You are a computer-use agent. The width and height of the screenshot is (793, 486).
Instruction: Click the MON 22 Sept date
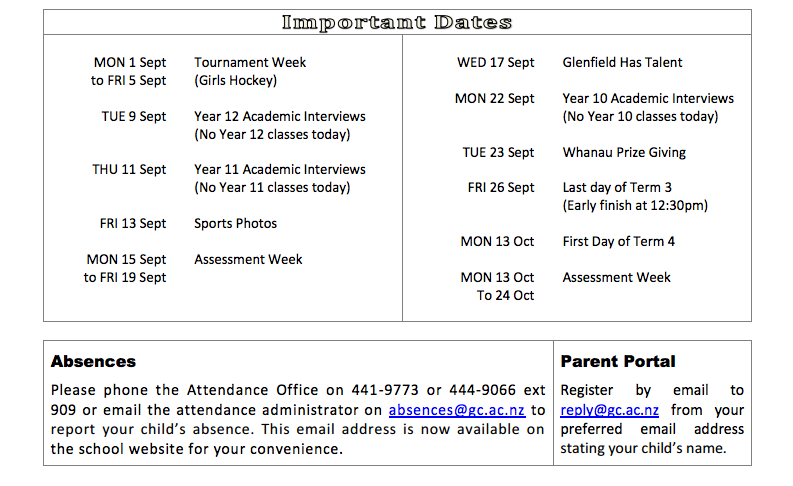coord(495,99)
